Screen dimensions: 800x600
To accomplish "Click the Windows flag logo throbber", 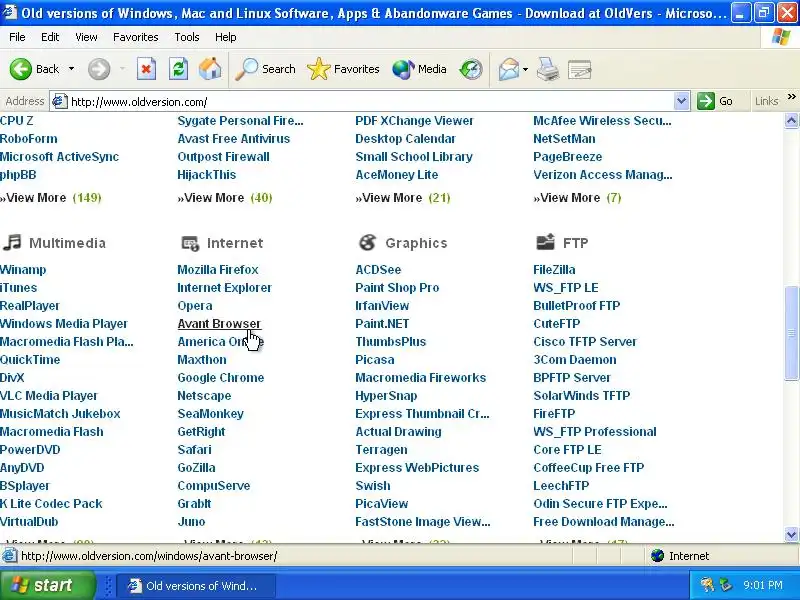I will tap(781, 37).
